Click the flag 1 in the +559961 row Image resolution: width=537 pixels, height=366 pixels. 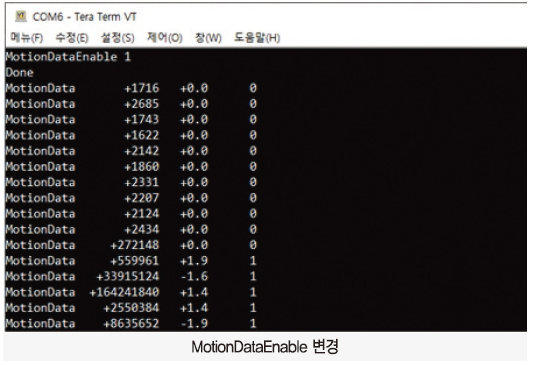pos(253,261)
